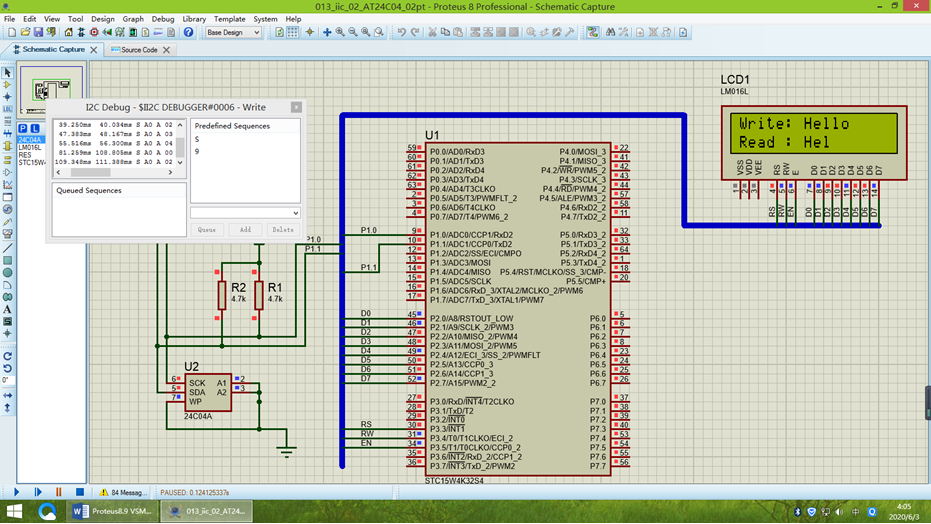Select the 2D graphics line tool
931x524 pixels.
pos(7,248)
